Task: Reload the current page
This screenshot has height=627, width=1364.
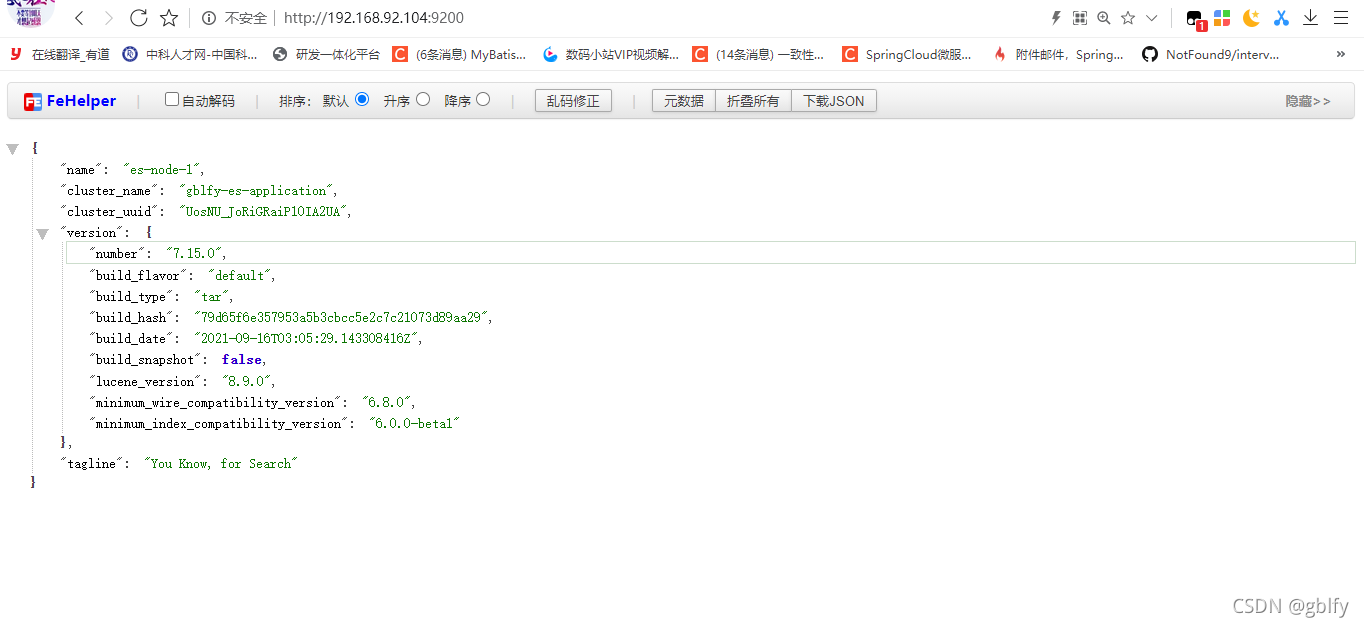Action: (139, 18)
